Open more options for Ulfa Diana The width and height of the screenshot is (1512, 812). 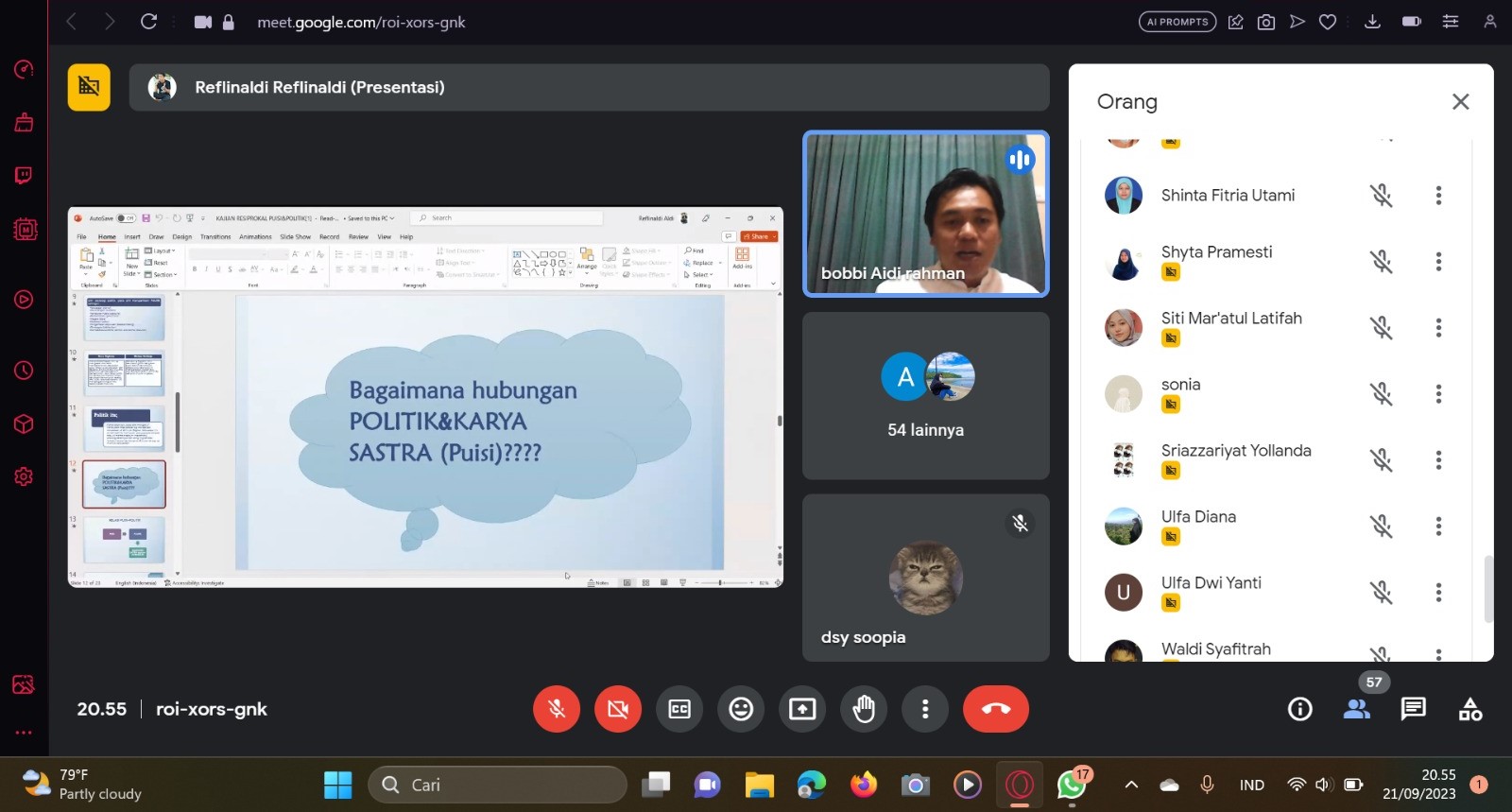click(1438, 527)
